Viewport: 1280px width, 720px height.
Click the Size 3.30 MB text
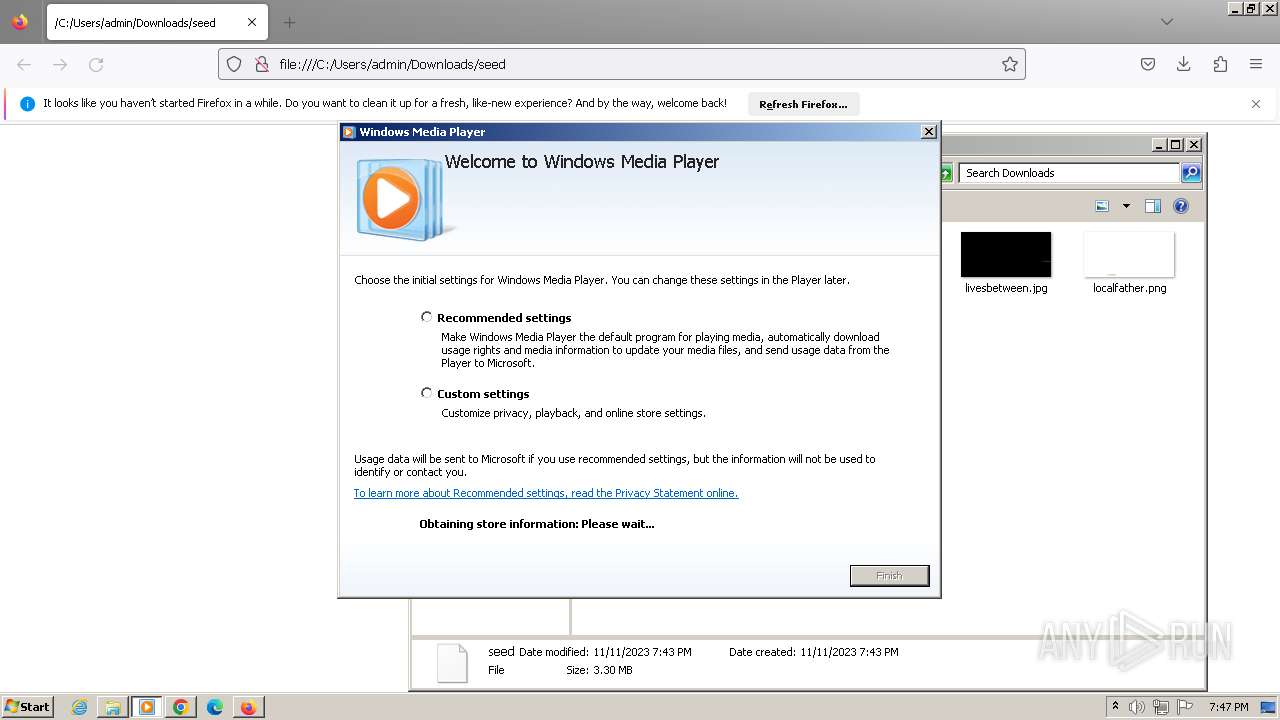pos(599,670)
